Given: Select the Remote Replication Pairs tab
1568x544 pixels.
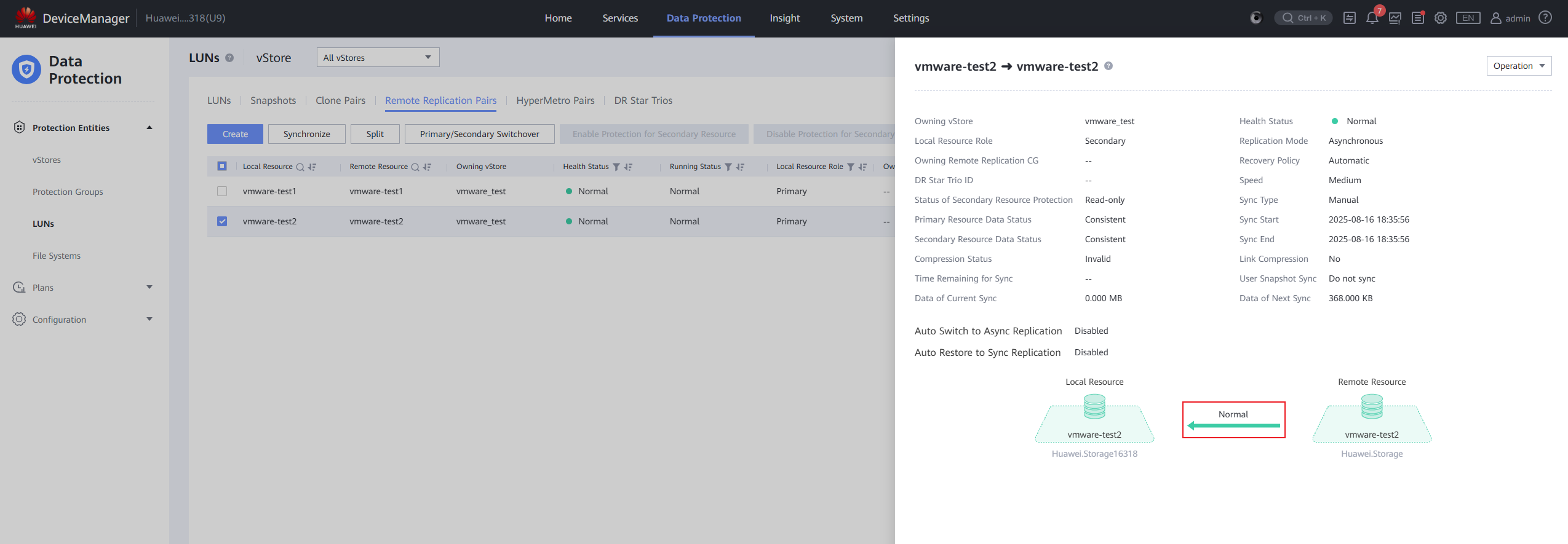Looking at the screenshot, I should (x=440, y=100).
